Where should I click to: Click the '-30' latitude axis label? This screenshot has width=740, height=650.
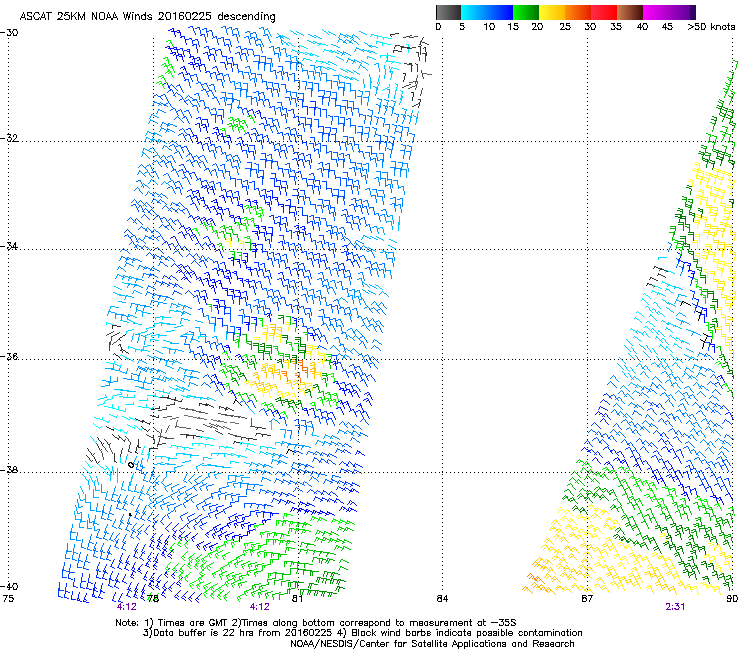click(x=9, y=32)
